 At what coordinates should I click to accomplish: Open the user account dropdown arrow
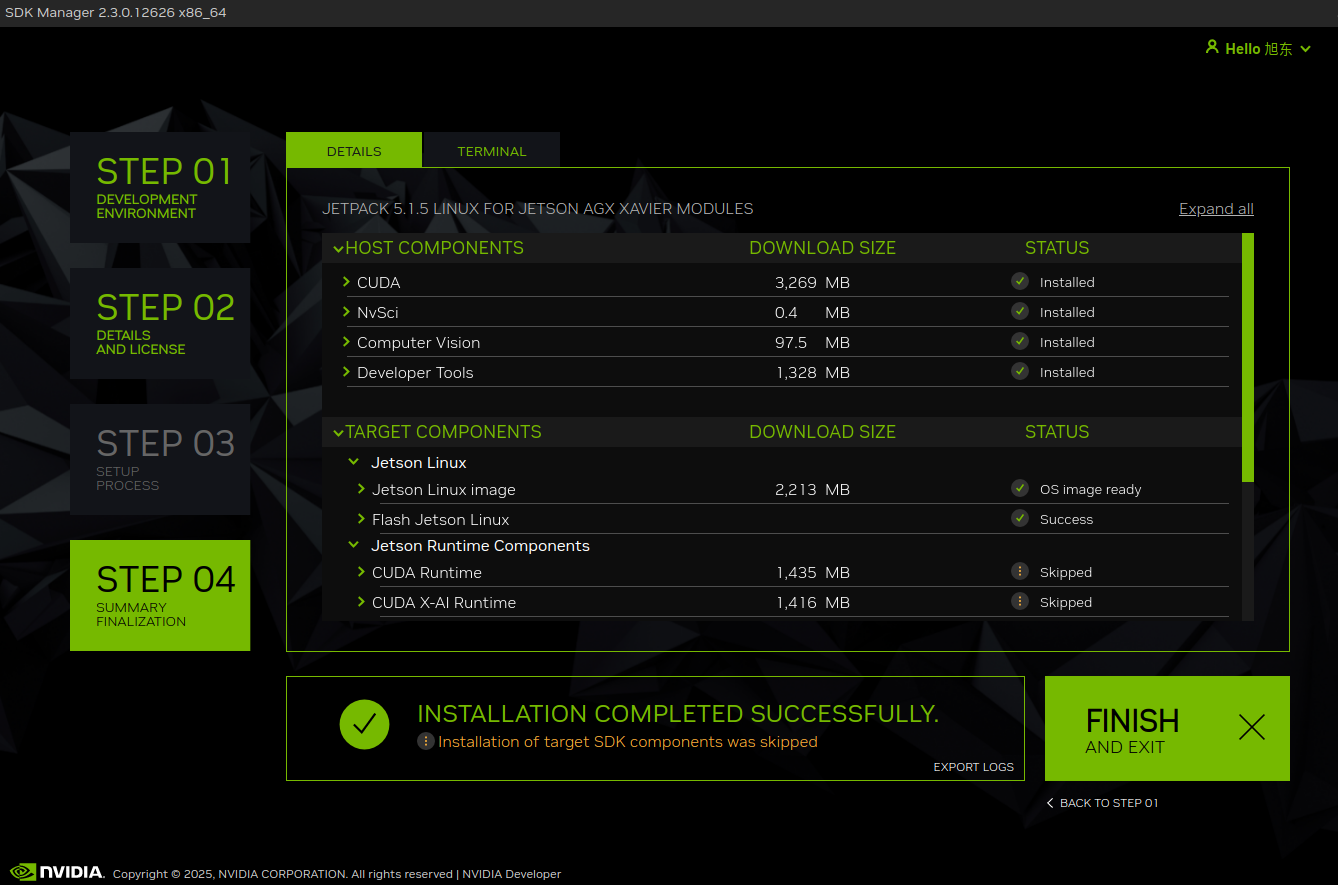1305,49
